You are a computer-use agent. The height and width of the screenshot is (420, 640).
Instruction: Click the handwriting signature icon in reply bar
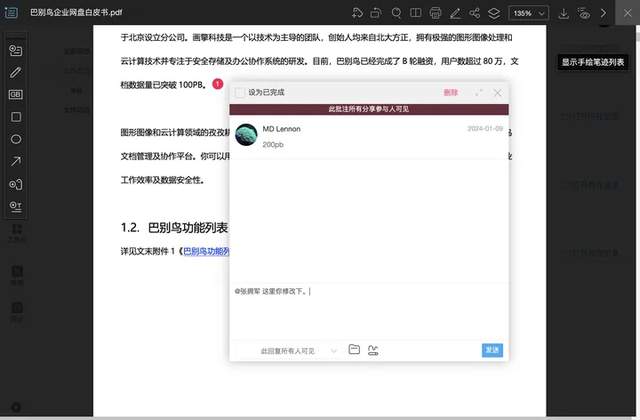(x=373, y=350)
